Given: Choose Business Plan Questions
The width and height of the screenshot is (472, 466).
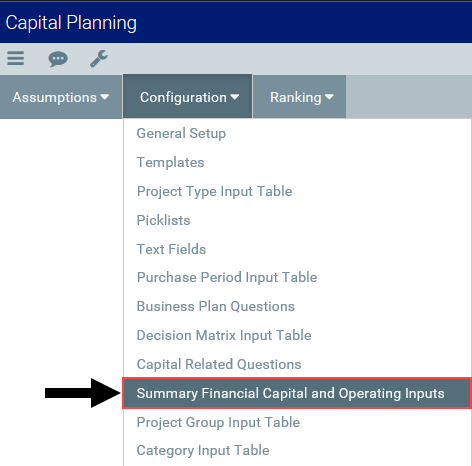Looking at the screenshot, I should pos(216,306).
